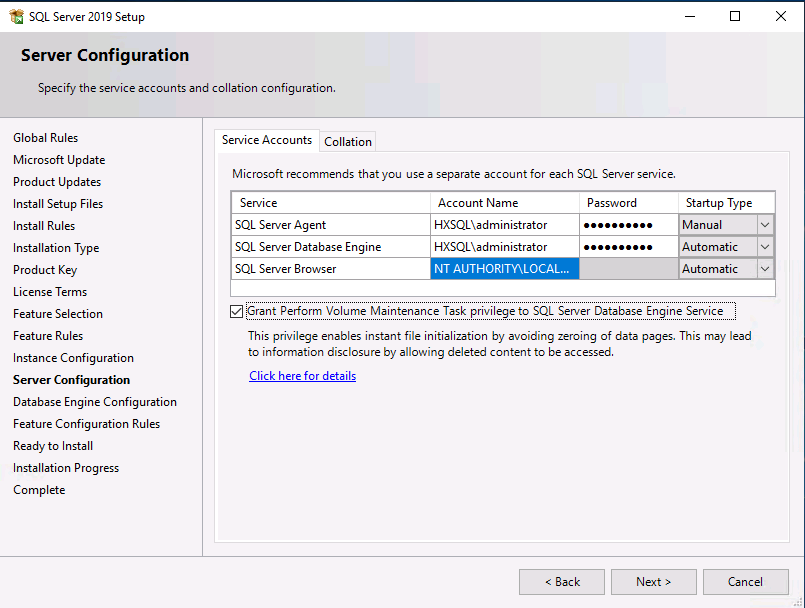This screenshot has height=608, width=805.
Task: Click SQL Server Database Engine password field
Action: [628, 247]
